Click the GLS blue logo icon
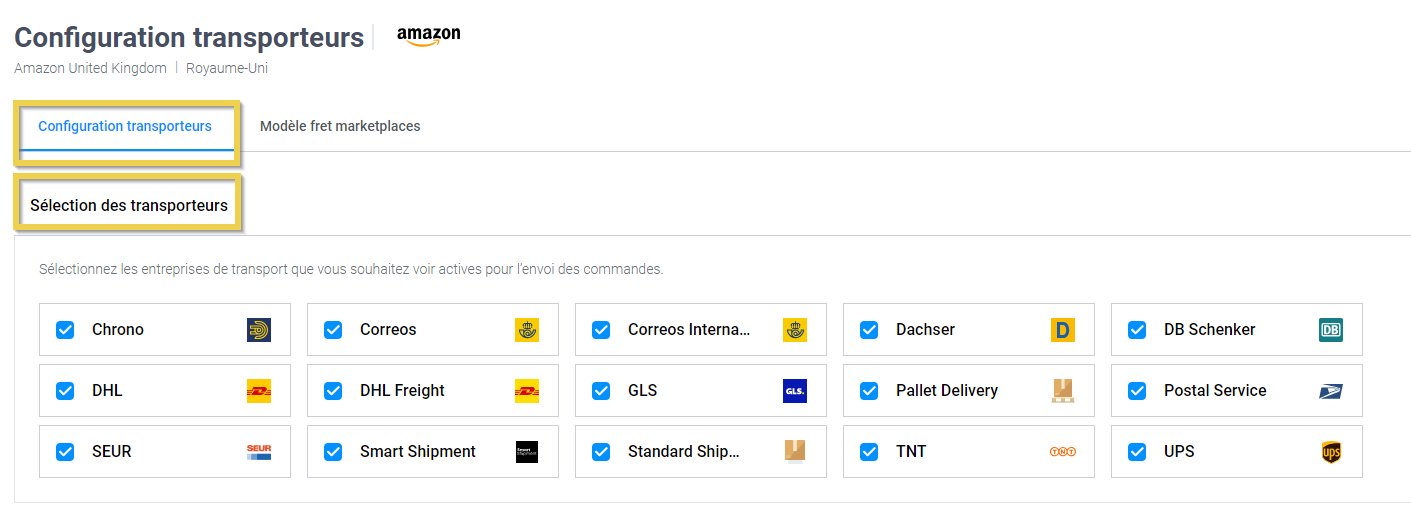Viewport: 1411px width, 518px height. [795, 391]
